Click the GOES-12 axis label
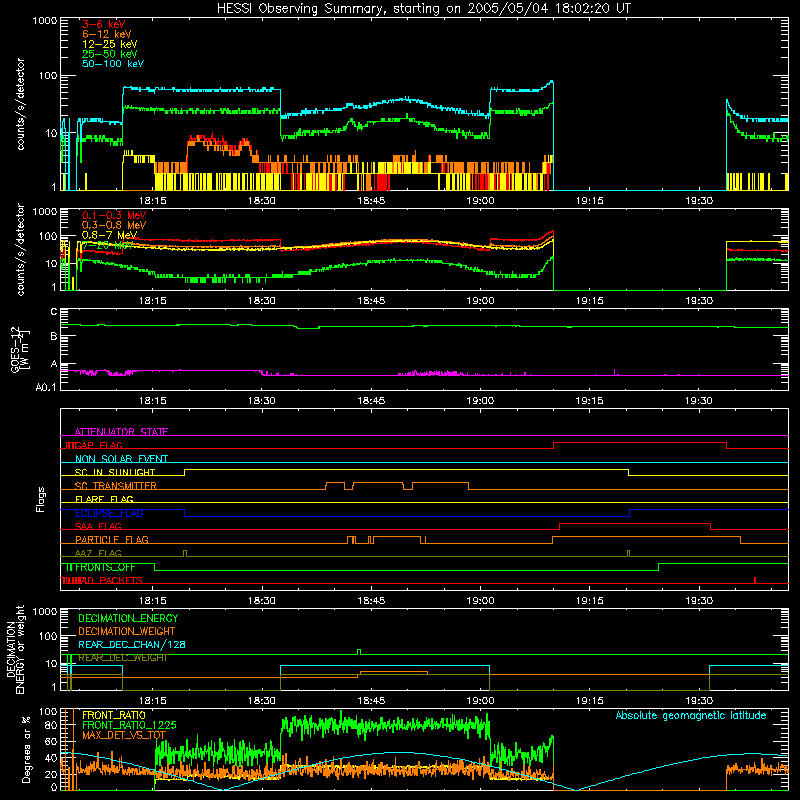 point(20,349)
